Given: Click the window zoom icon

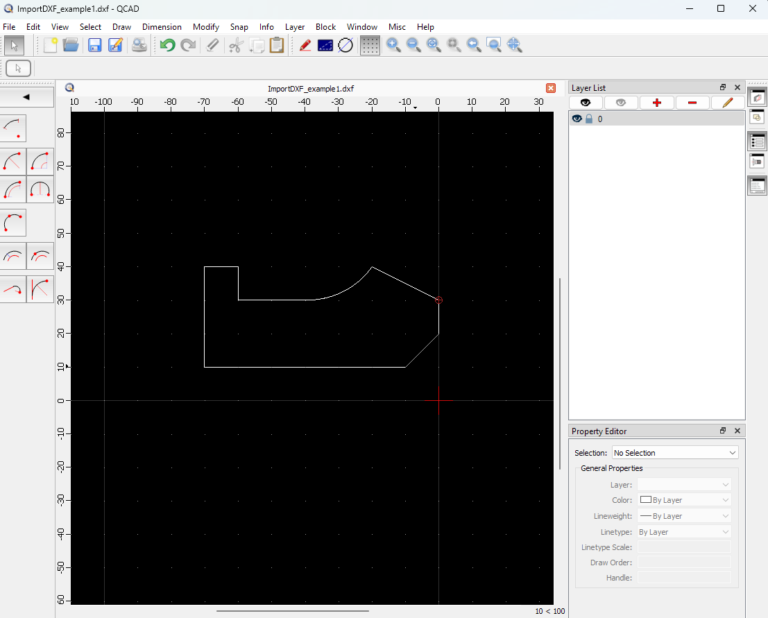Looking at the screenshot, I should click(x=494, y=45).
